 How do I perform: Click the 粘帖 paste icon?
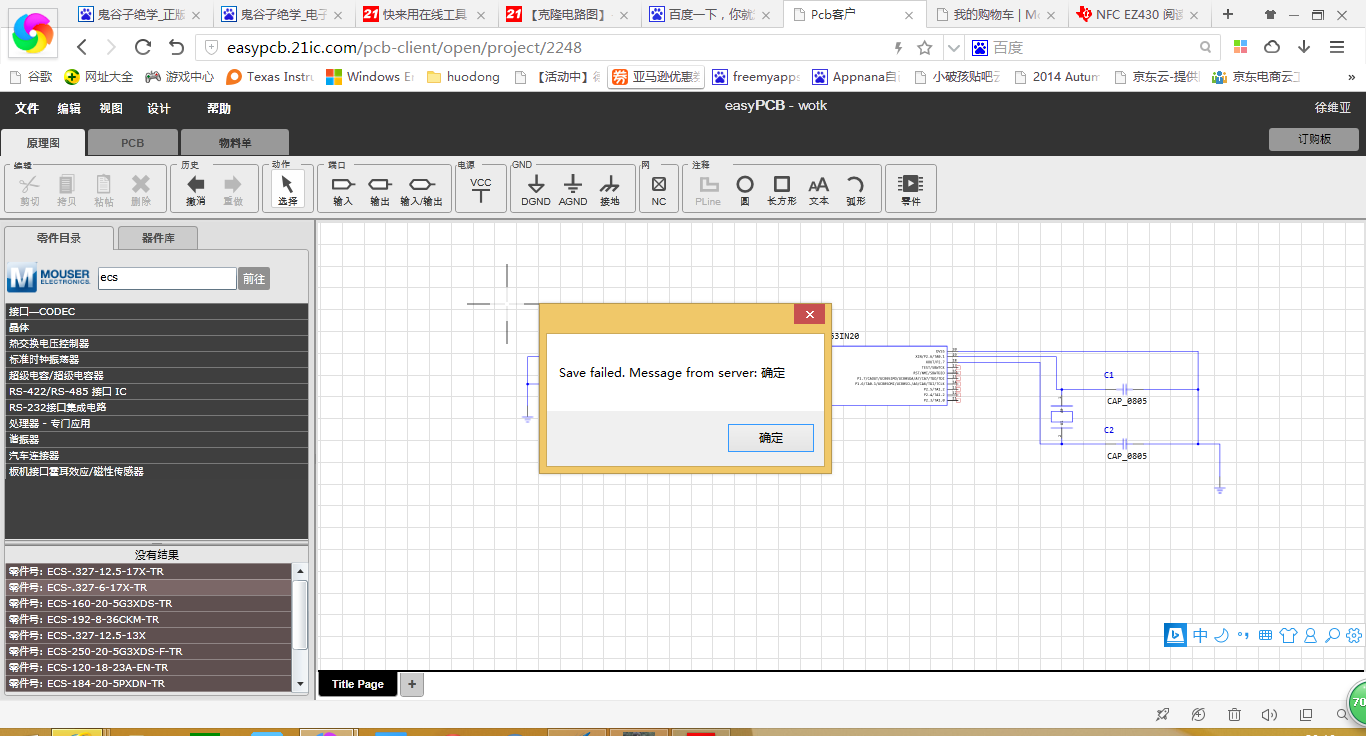click(104, 188)
